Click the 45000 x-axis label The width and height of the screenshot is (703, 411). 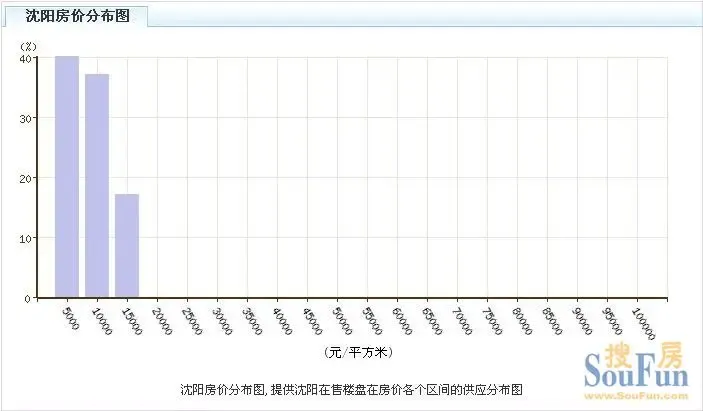pyautogui.click(x=312, y=321)
